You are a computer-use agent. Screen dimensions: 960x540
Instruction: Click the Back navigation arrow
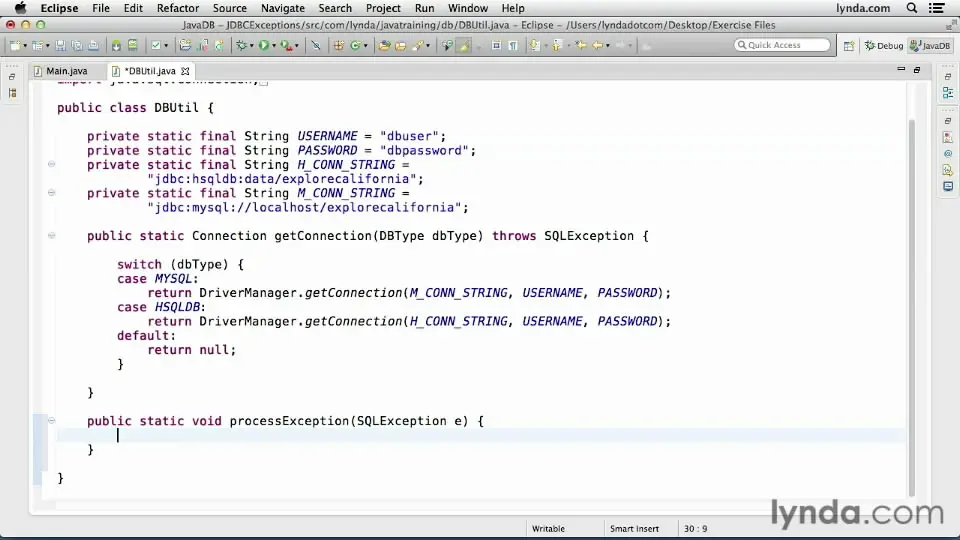597,45
